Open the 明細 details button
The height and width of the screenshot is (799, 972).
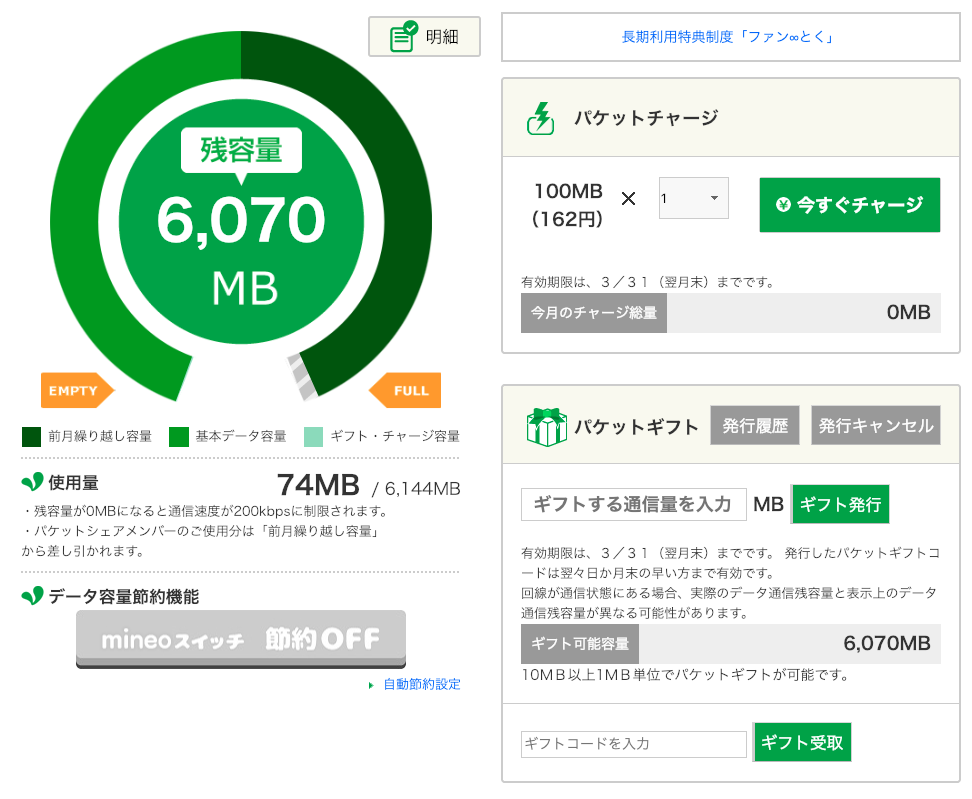coord(424,37)
